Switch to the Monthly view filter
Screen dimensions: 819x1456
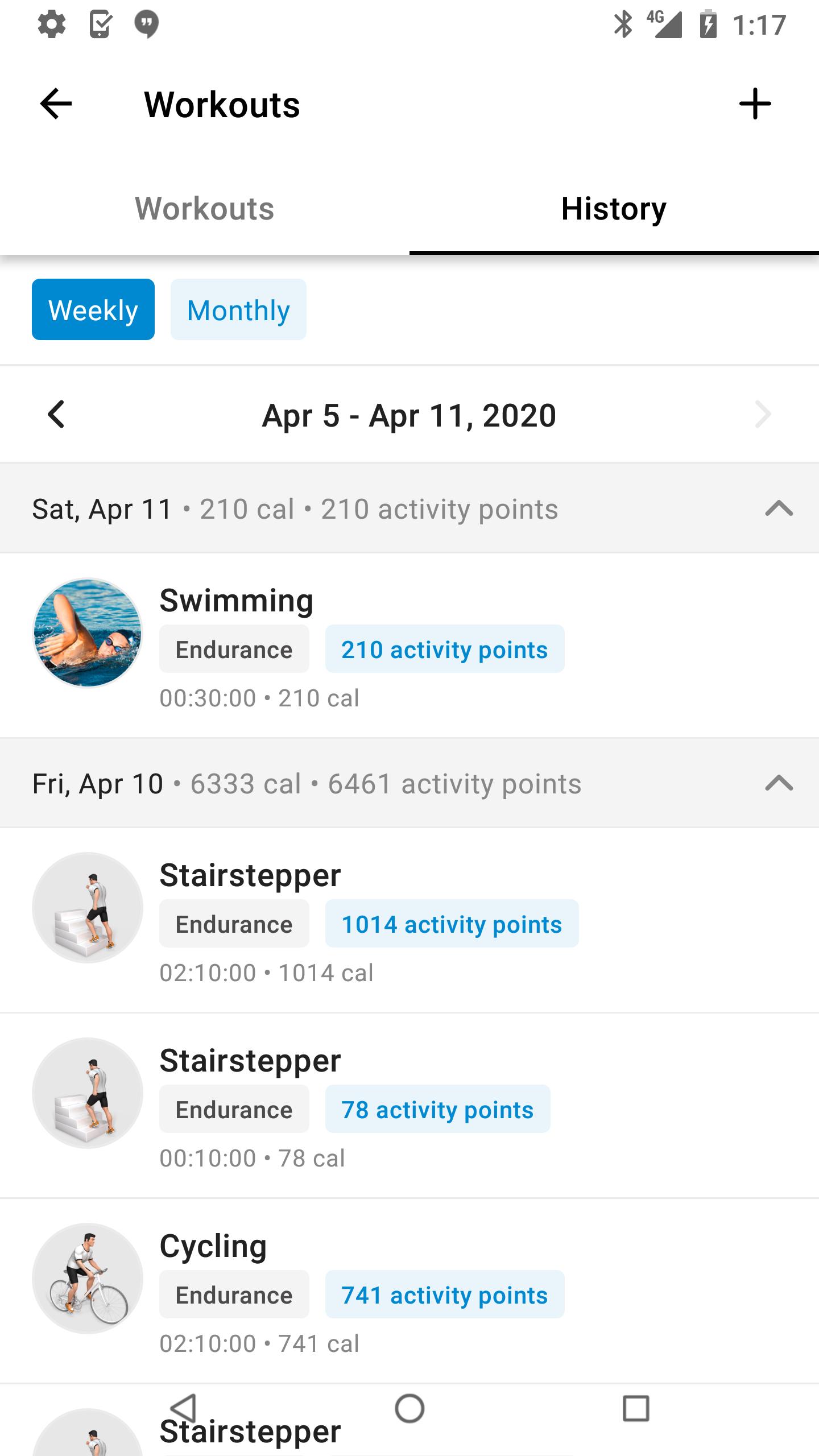pos(238,309)
